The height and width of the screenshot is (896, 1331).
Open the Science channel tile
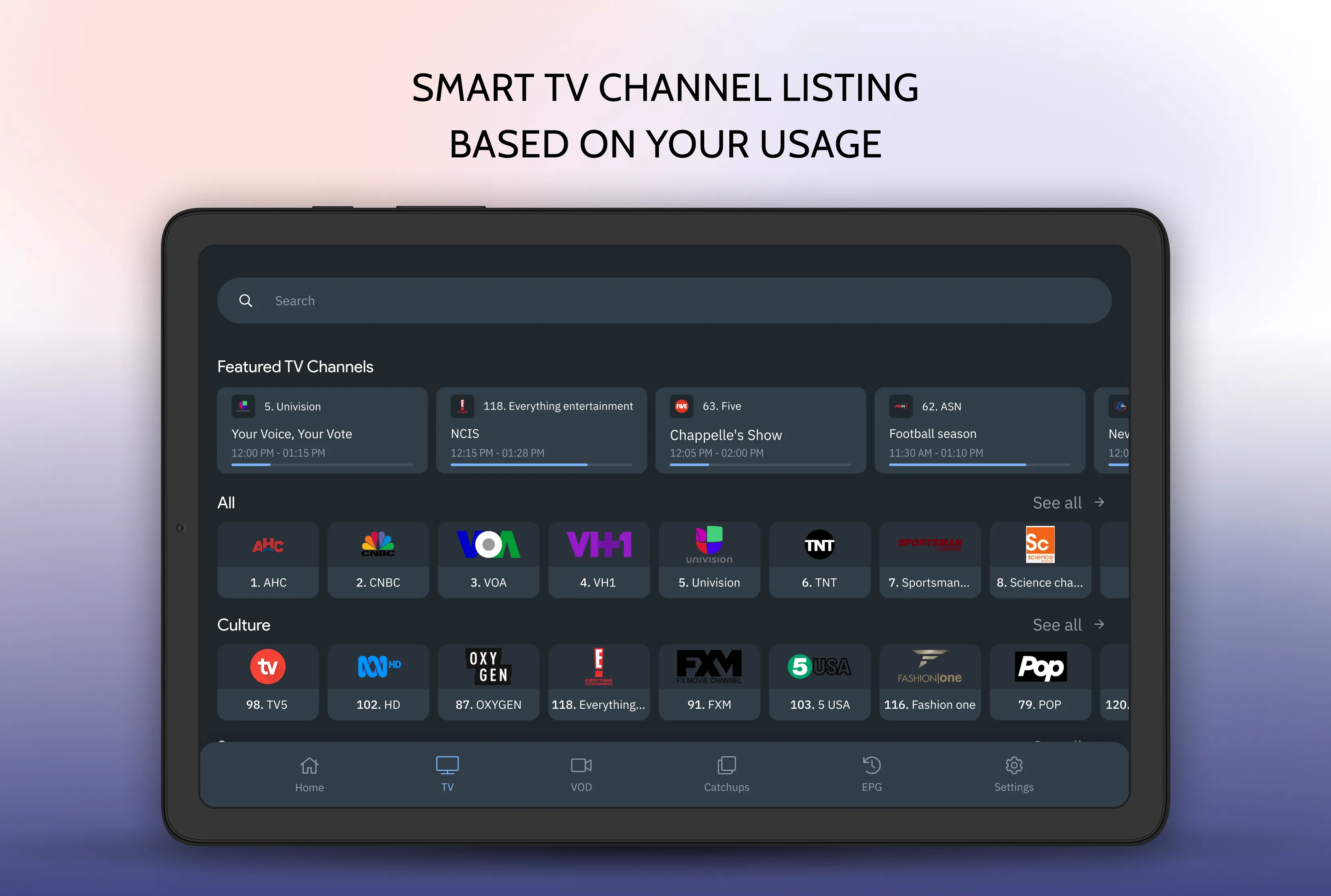1041,560
